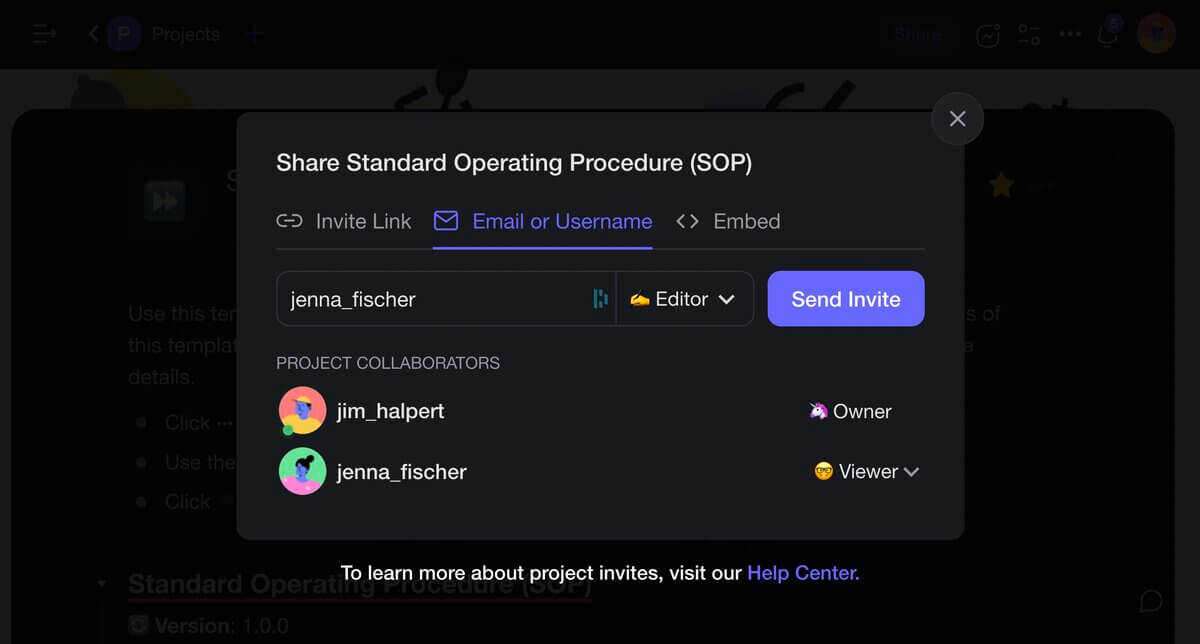Click the chain-link icon beside Invite Link
The height and width of the screenshot is (644, 1200).
(289, 221)
